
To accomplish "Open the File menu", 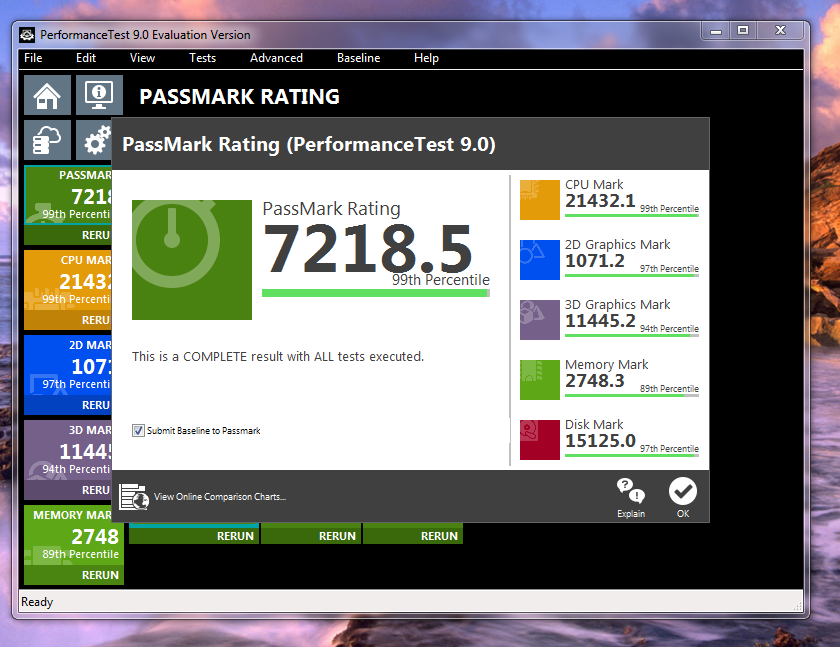I will coord(33,58).
